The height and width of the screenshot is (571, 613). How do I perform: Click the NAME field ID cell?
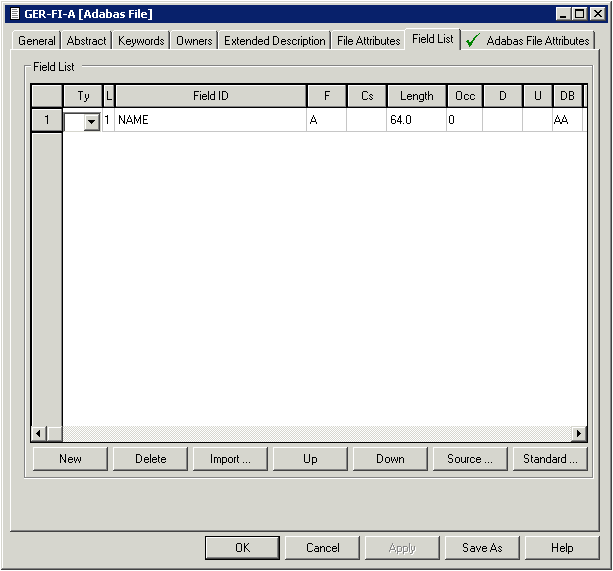tap(210, 120)
